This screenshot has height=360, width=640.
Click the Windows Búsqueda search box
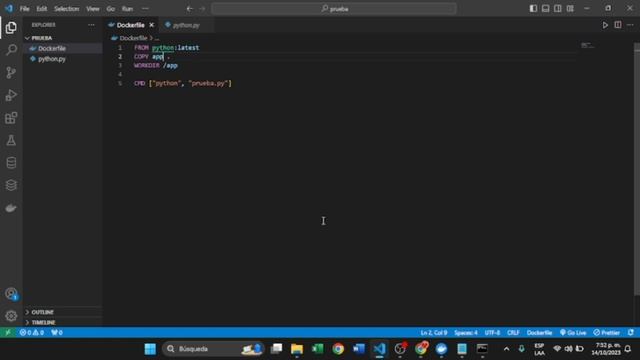pos(213,349)
